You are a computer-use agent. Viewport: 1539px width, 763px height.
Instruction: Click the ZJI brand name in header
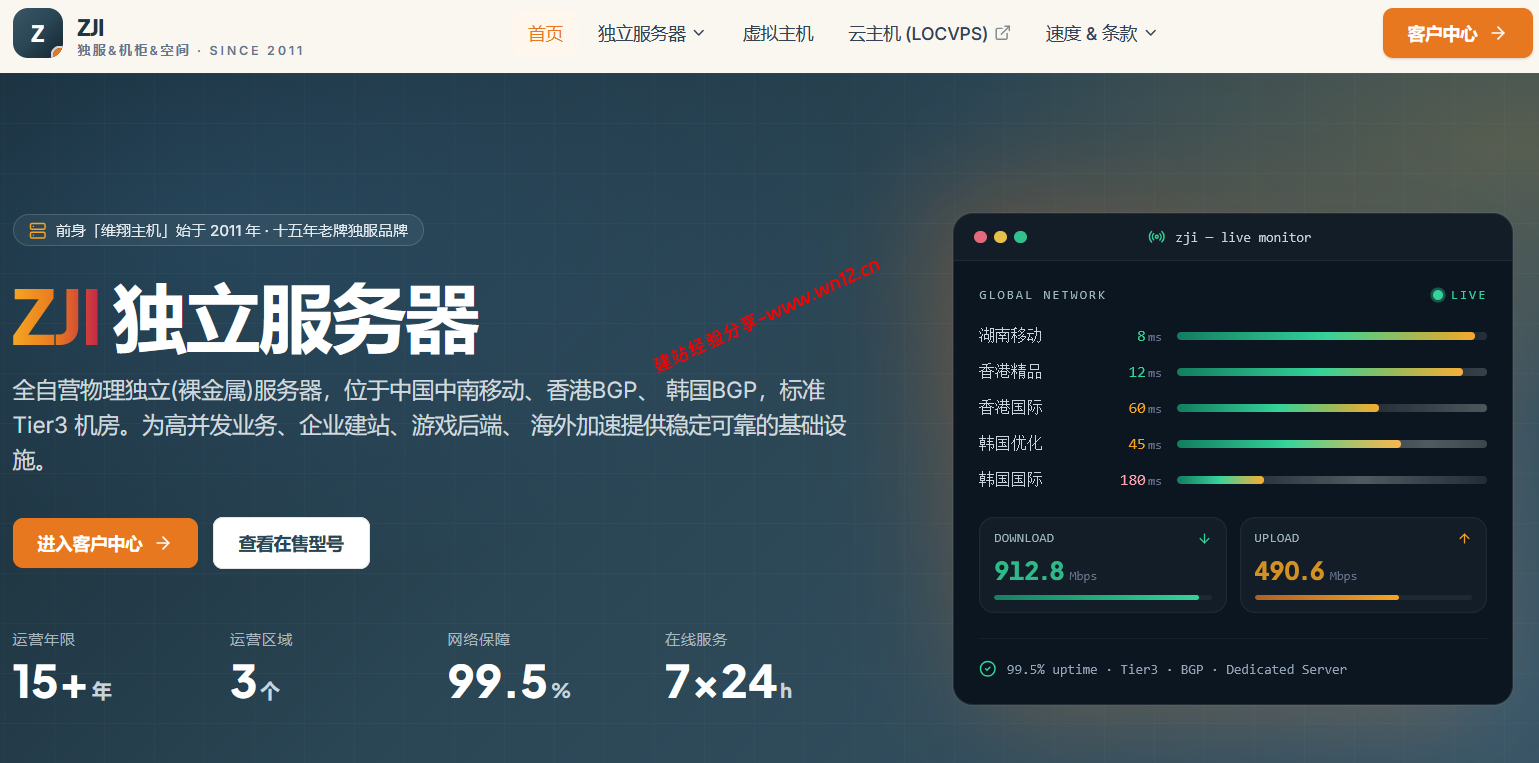tap(91, 27)
